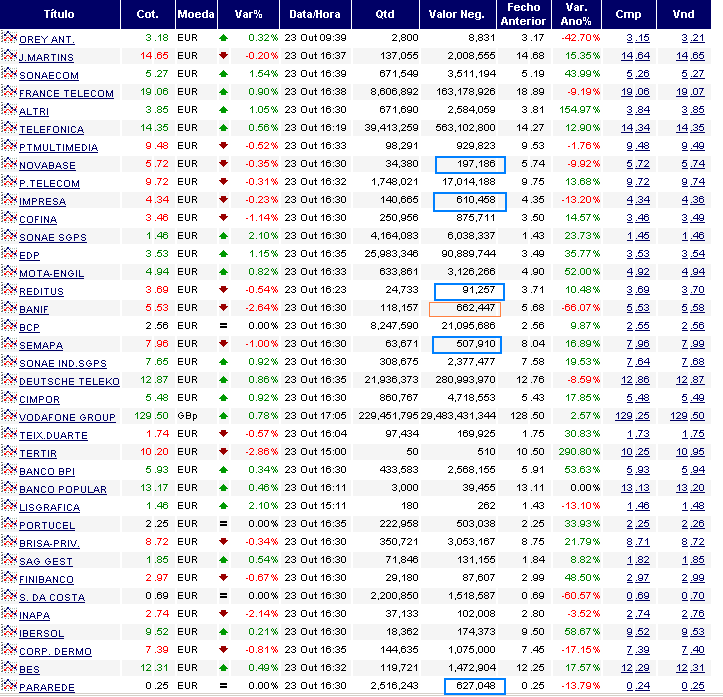
Task: Open the chart icon beside PARAREDE
Action: (9, 685)
